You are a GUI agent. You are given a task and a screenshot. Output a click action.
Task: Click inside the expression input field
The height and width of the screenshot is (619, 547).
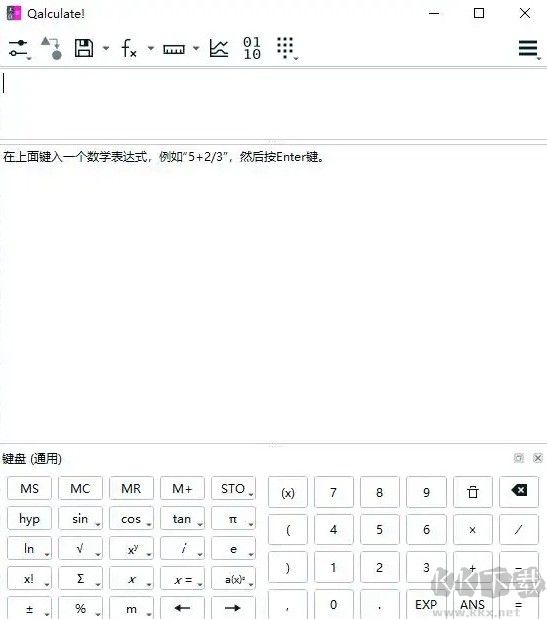[x=273, y=104]
